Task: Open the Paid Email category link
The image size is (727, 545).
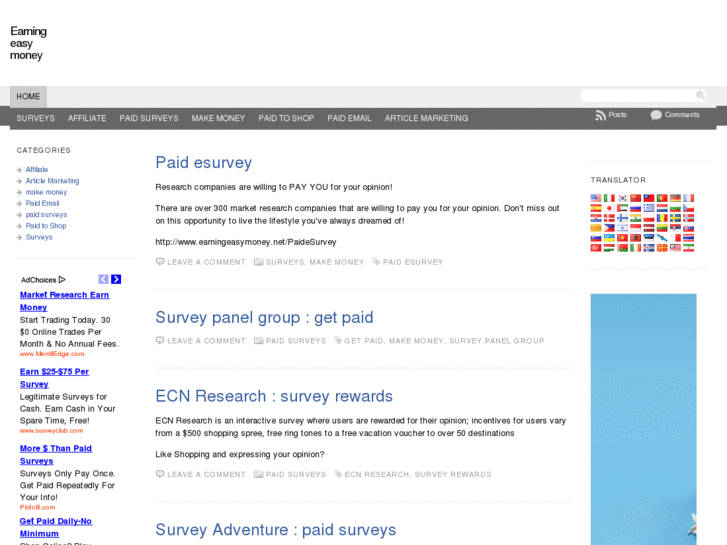Action: pos(42,203)
